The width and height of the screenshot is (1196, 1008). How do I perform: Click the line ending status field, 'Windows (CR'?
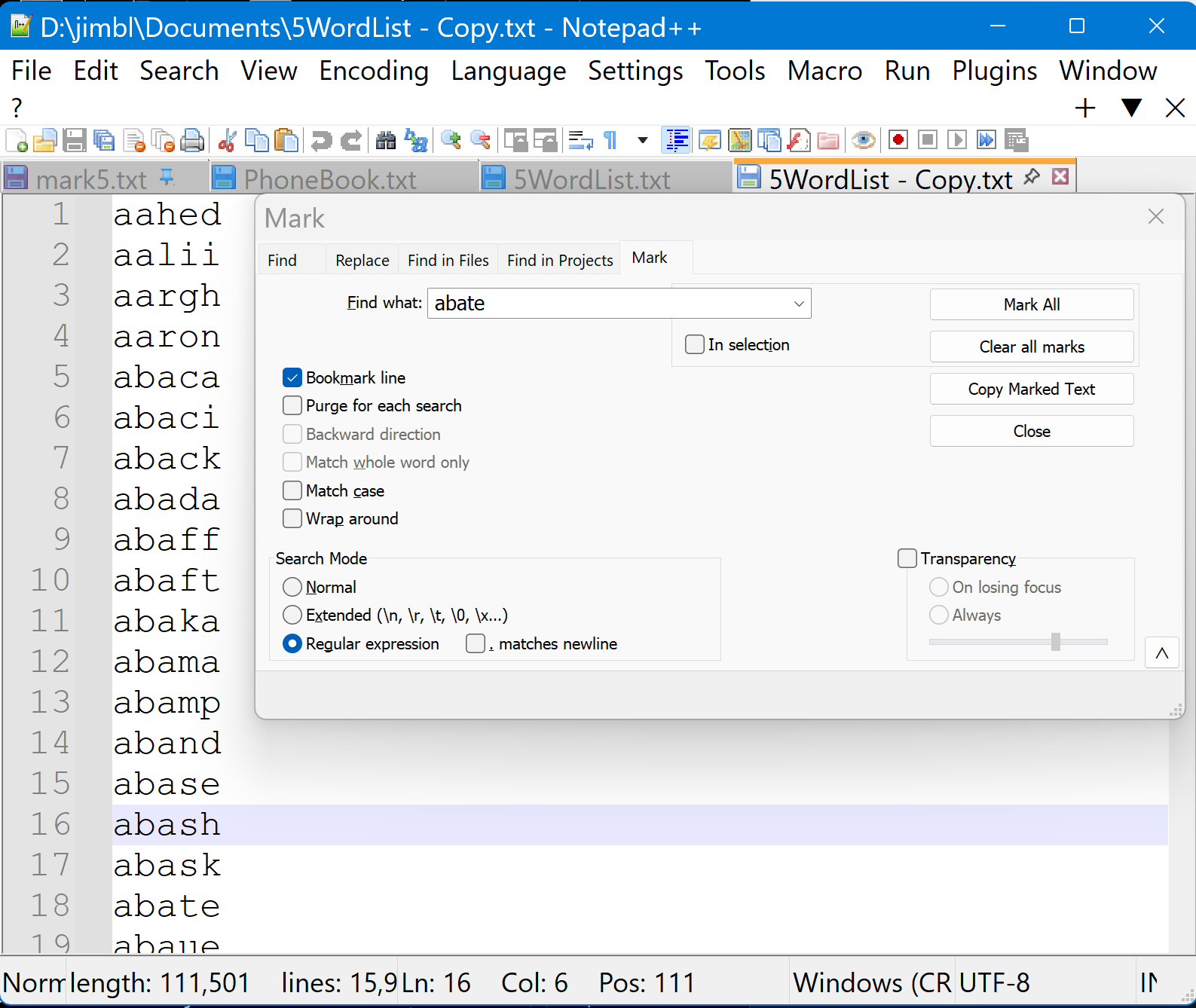[x=872, y=982]
